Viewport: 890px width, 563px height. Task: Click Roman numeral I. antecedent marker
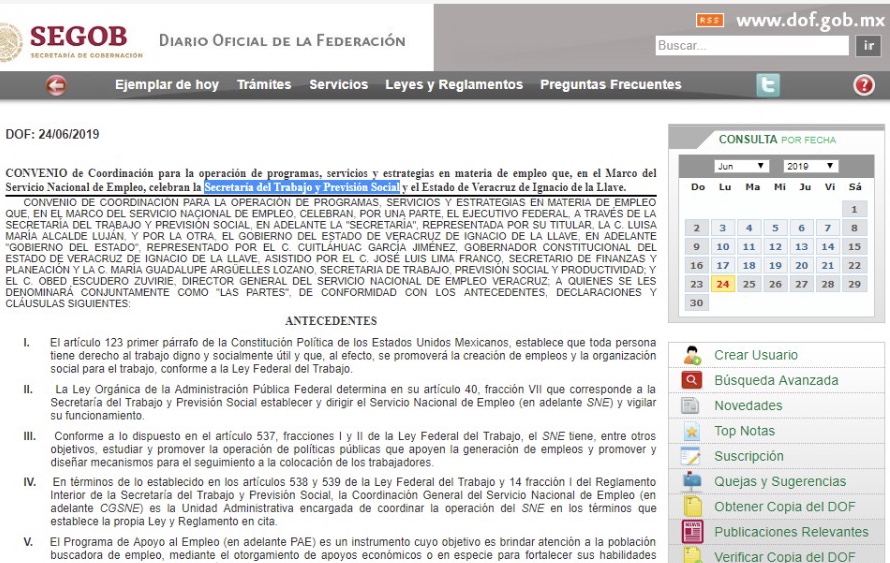tap(27, 343)
